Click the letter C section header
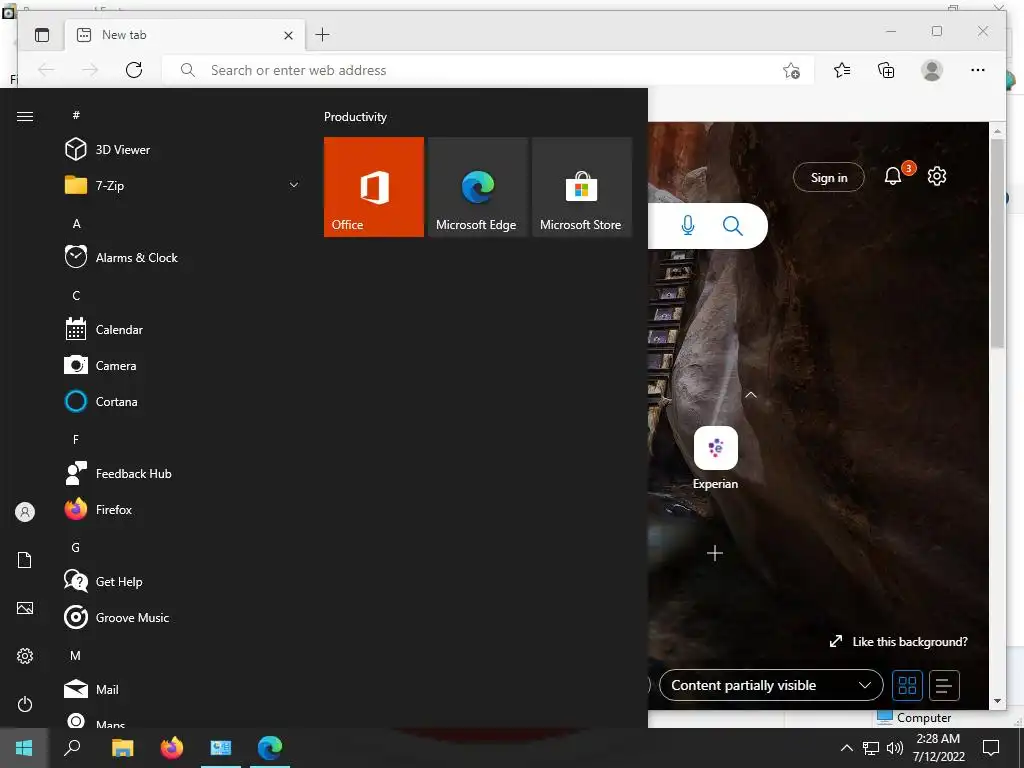Viewport: 1024px width, 768px height. tap(76, 295)
